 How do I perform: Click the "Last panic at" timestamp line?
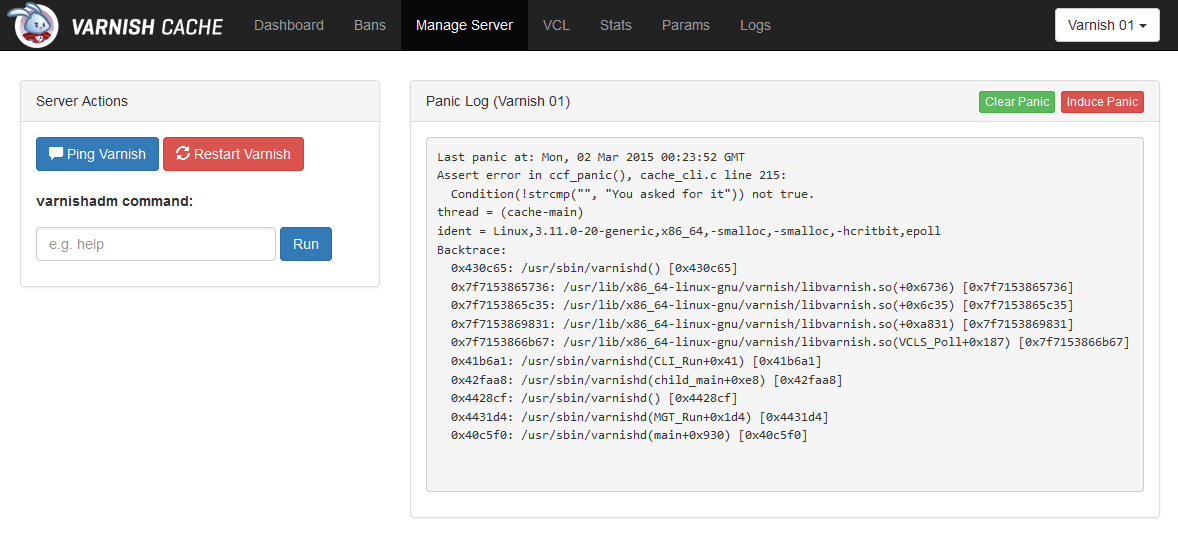pos(591,156)
